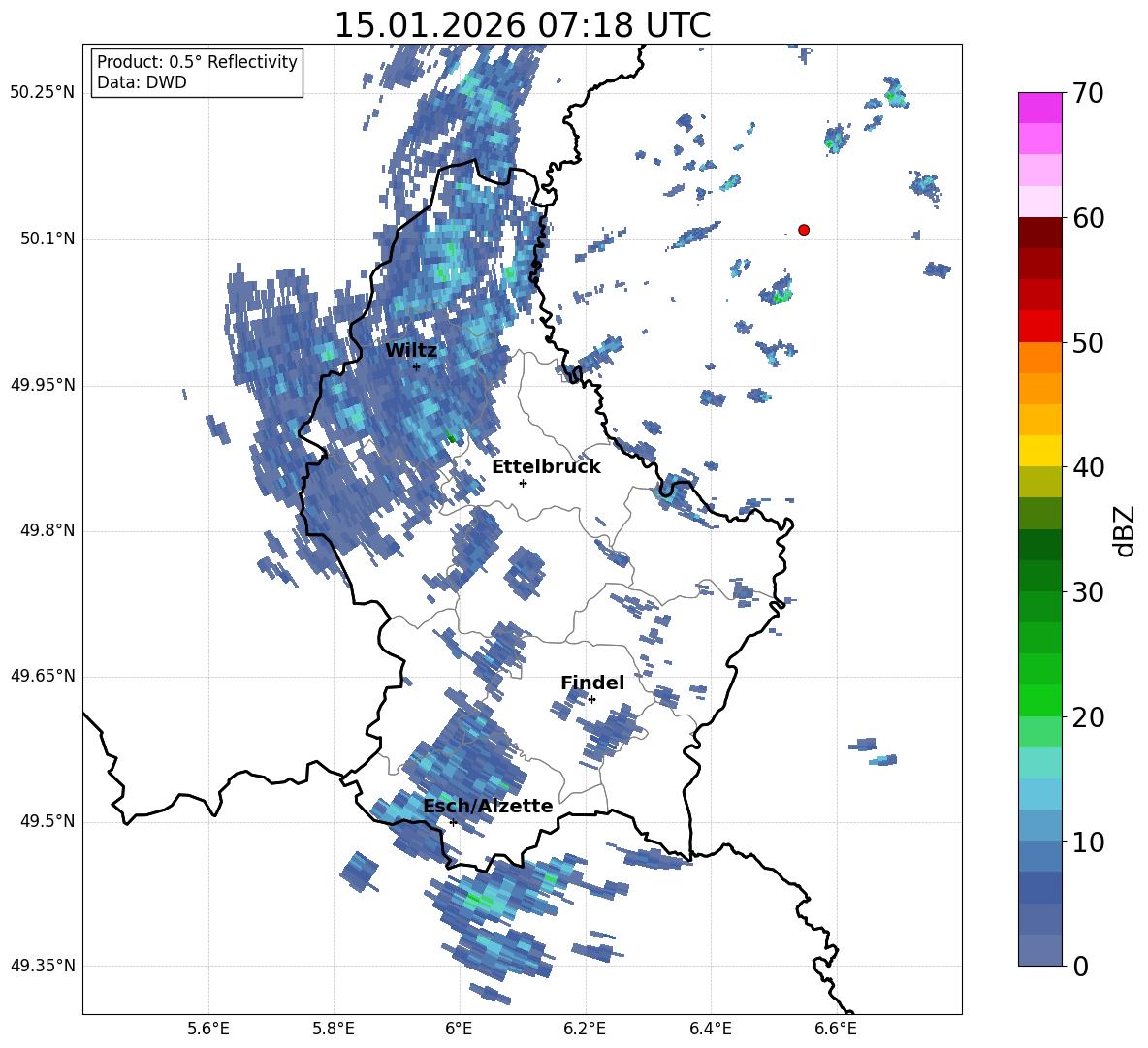Click the red dot marker on the map
Screen dimensions: 1148x1048
coord(804,230)
